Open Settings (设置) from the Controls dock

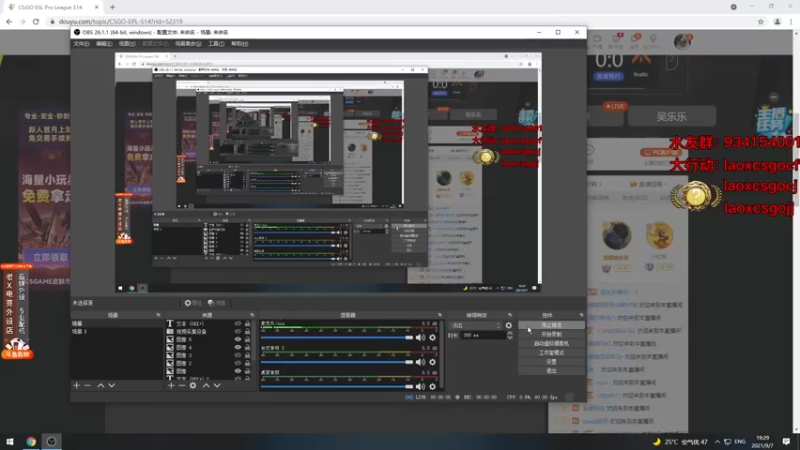pyautogui.click(x=551, y=362)
